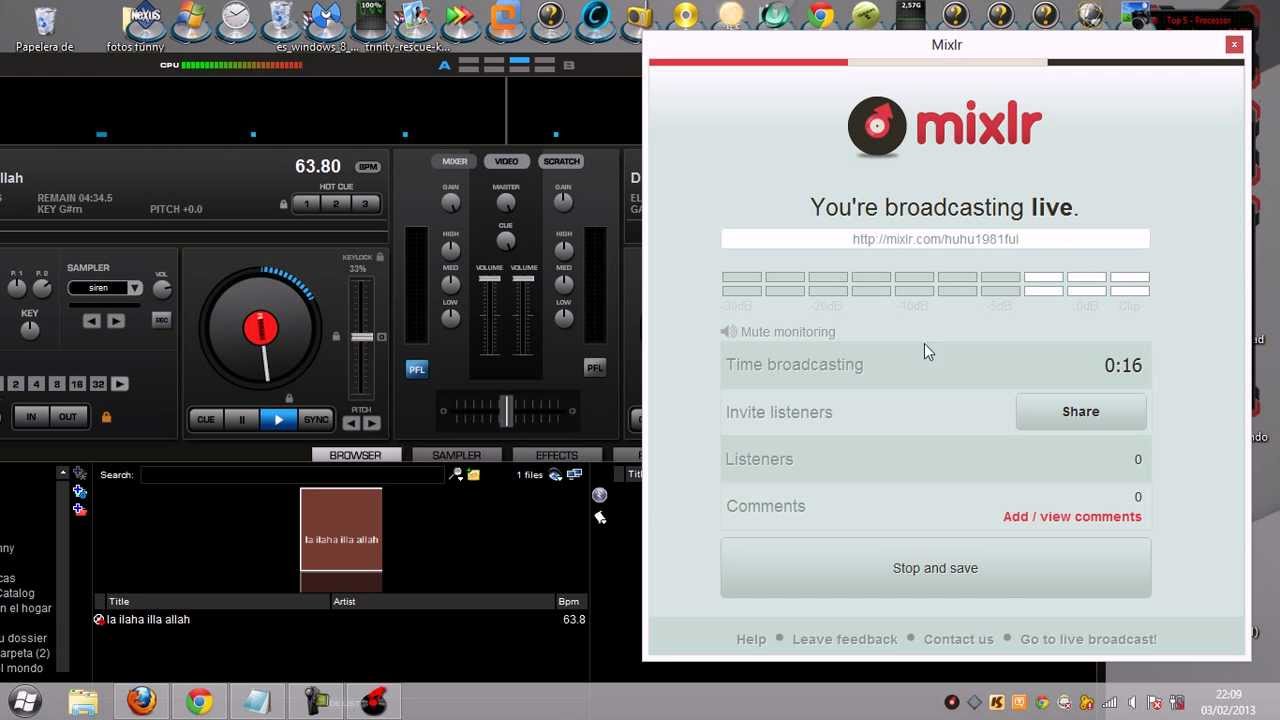Nudge pitch up with right arrow
This screenshot has width=1280, height=720.
(371, 423)
